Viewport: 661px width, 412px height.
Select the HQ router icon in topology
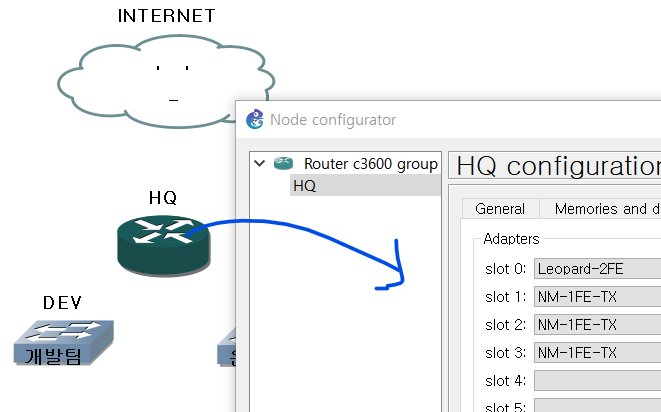[x=164, y=245]
